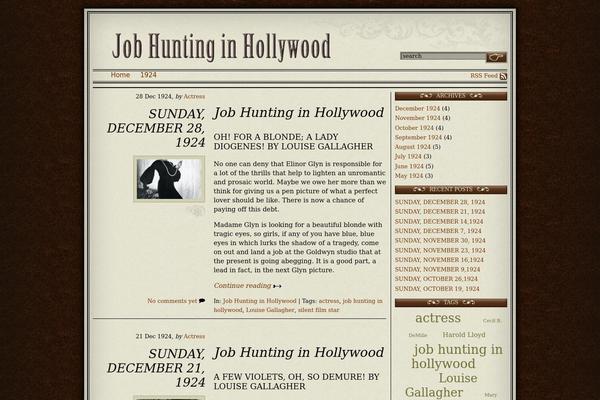Open recent post SUNDAY, OCTOBER 19, 1924

click(x=437, y=289)
